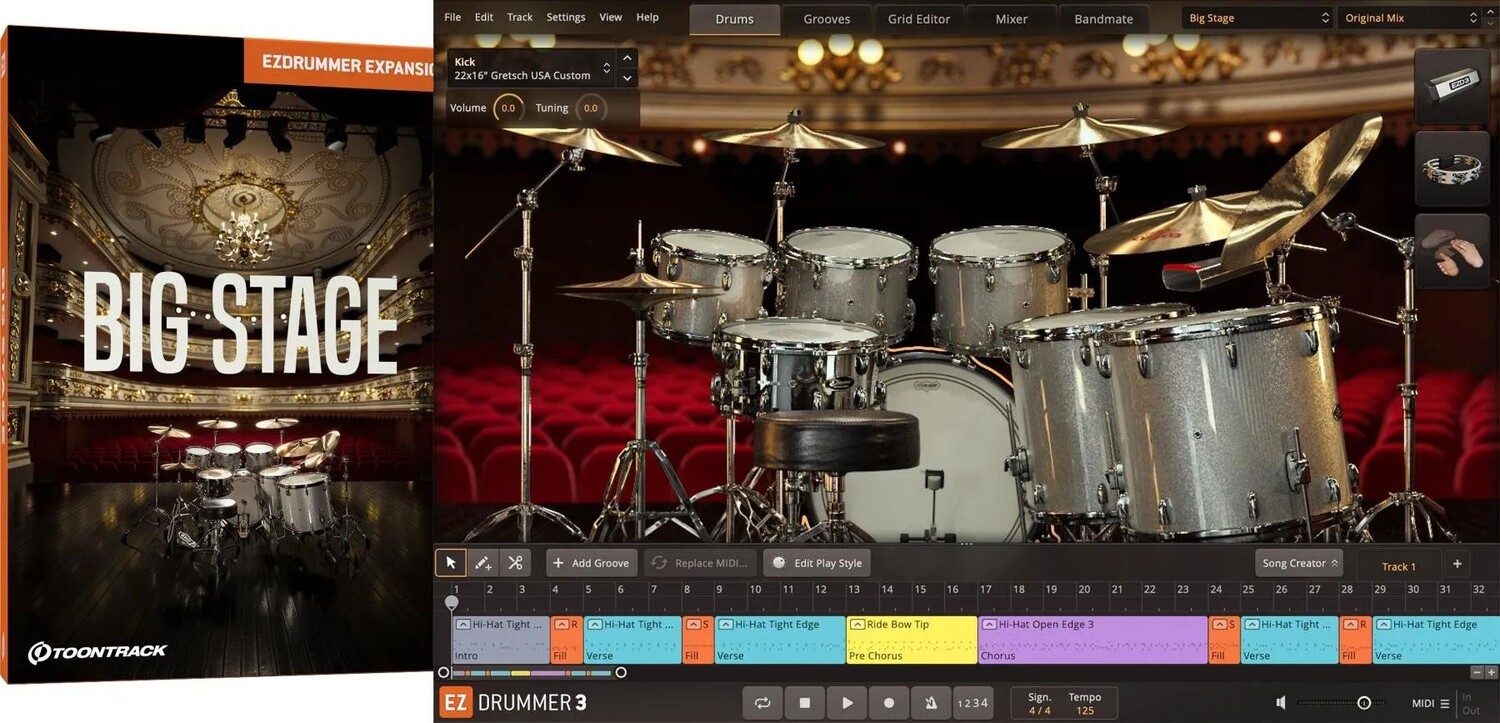Select the scissors cut tool
The image size is (1500, 723).
[x=515, y=563]
